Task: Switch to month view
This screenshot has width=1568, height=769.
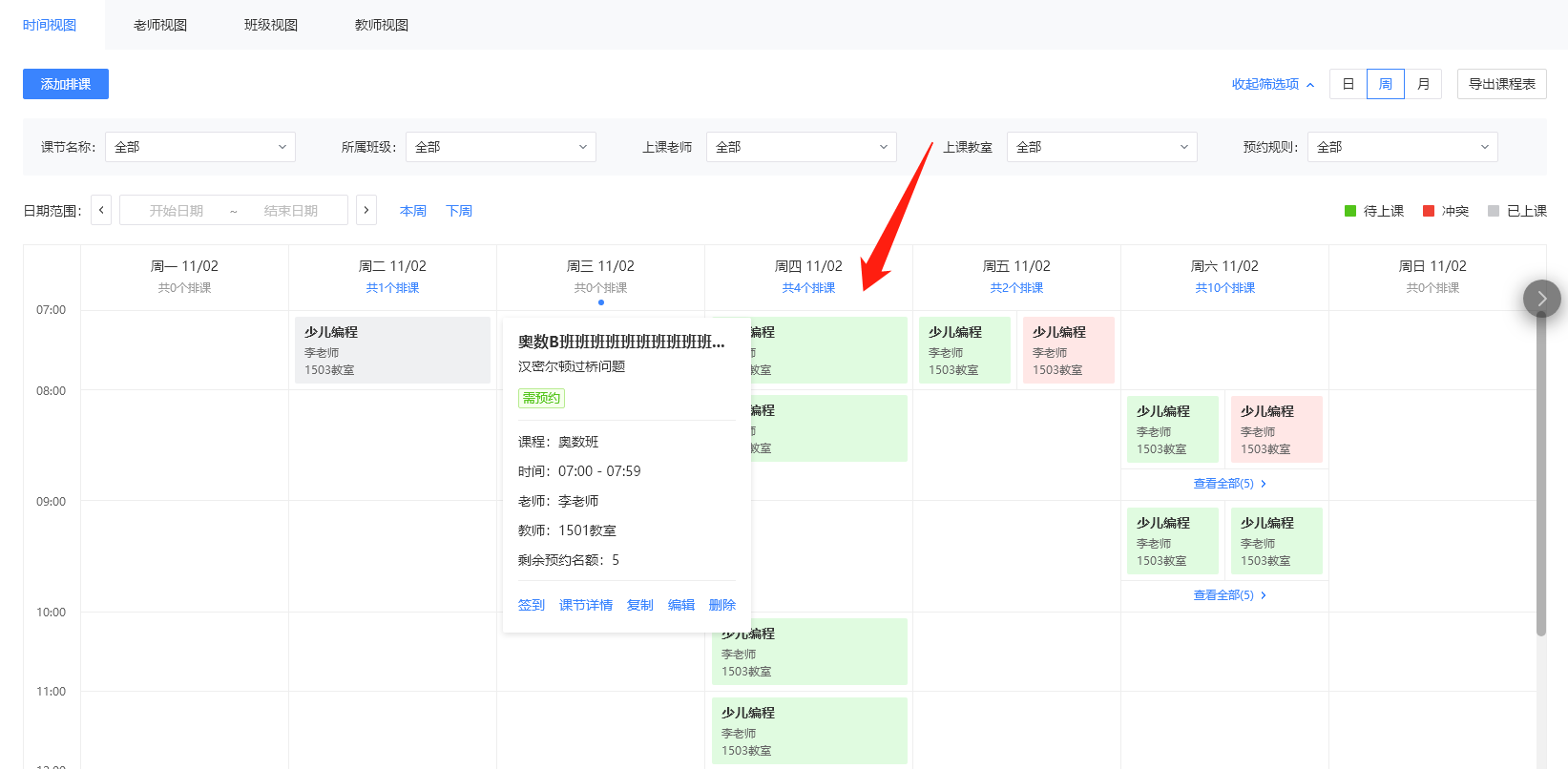Action: click(1423, 84)
